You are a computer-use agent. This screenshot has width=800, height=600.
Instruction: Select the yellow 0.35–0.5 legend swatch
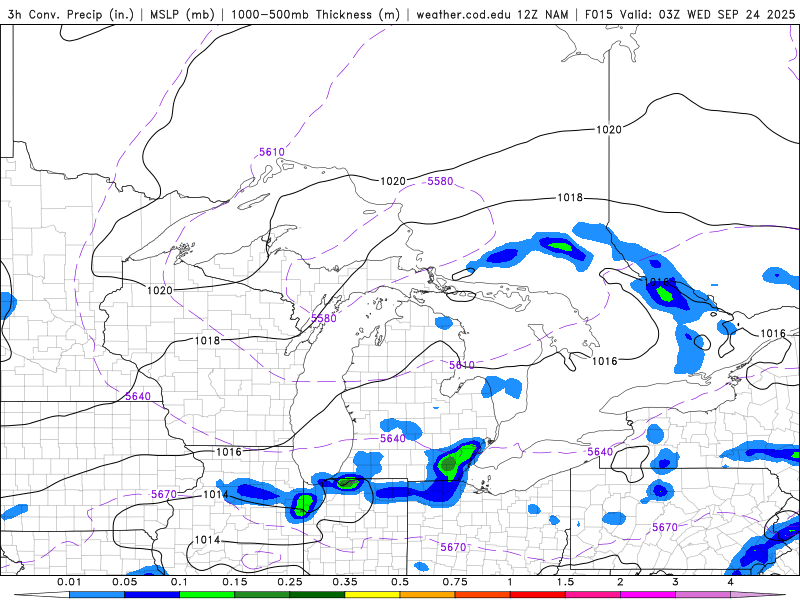(x=372, y=595)
